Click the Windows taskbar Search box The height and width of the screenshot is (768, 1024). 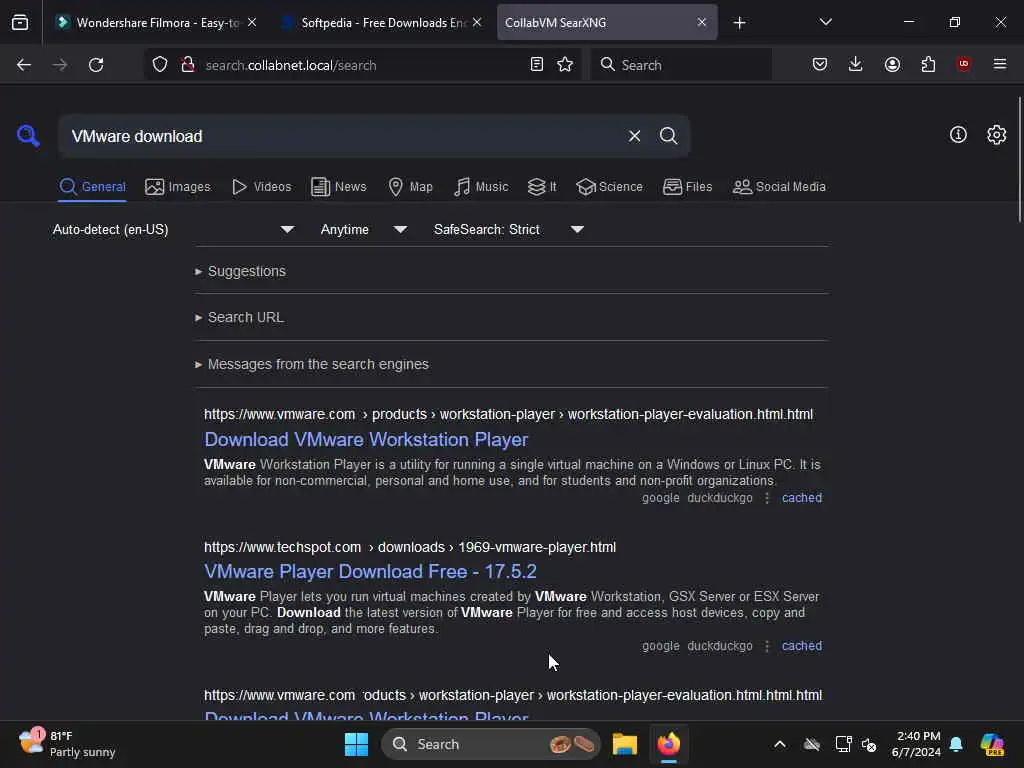[490, 744]
